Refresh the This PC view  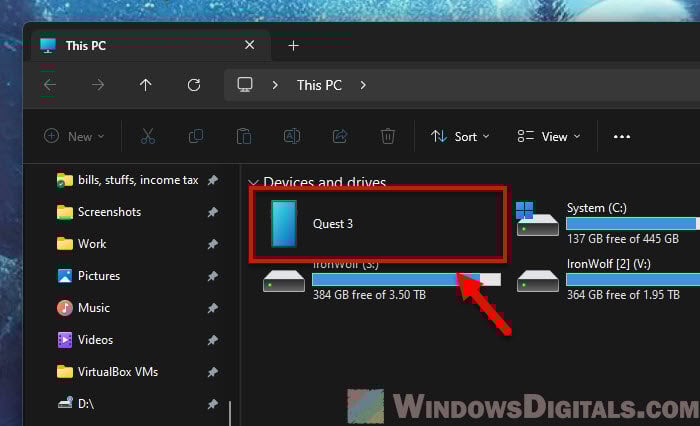194,84
